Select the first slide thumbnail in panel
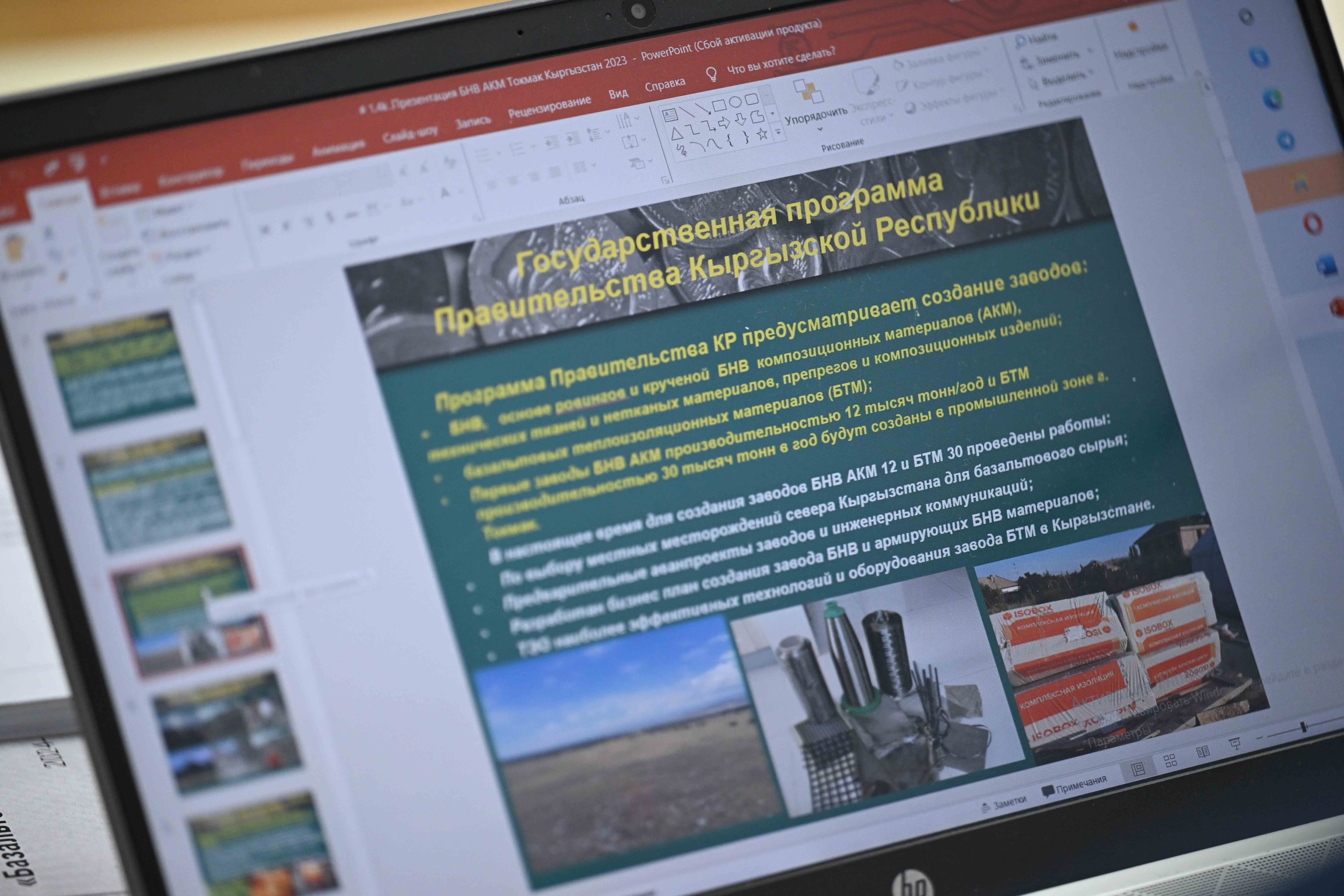1344x896 pixels. 120,369
